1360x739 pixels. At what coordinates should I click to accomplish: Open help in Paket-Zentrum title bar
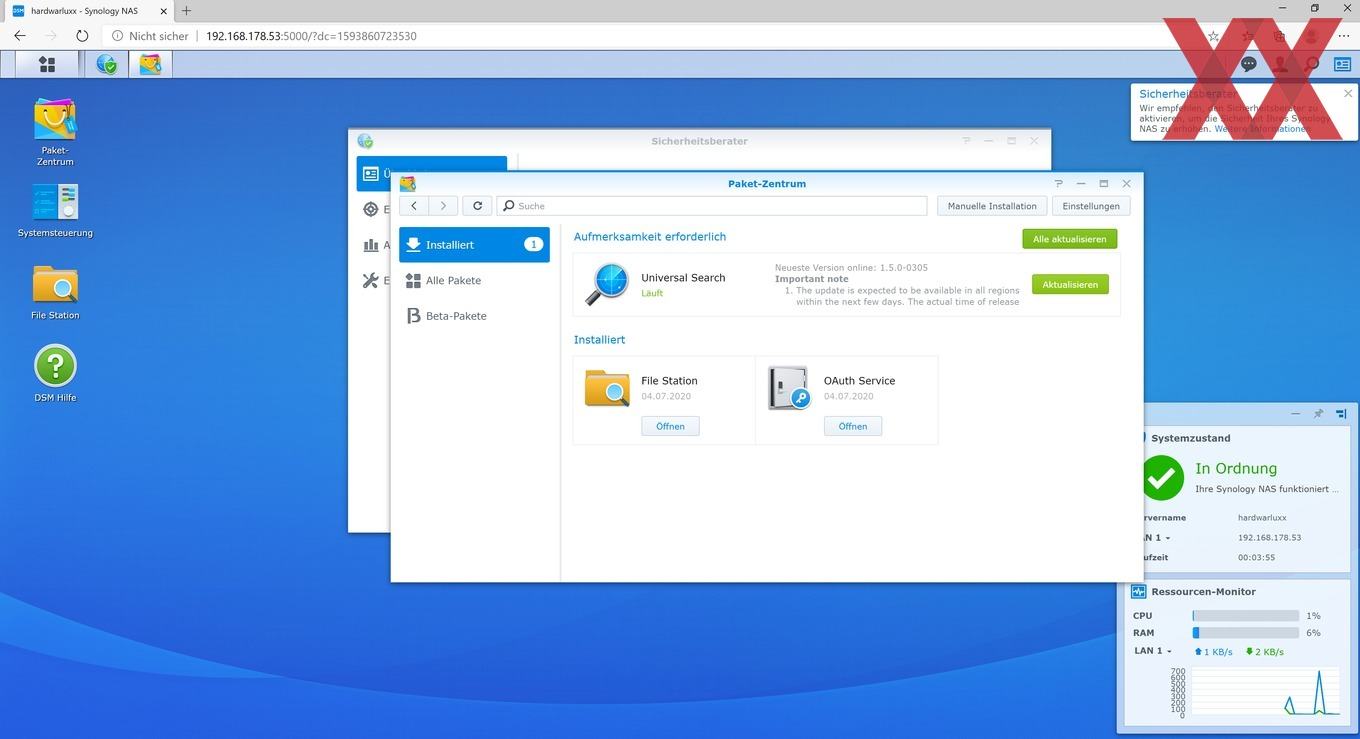(x=1059, y=184)
